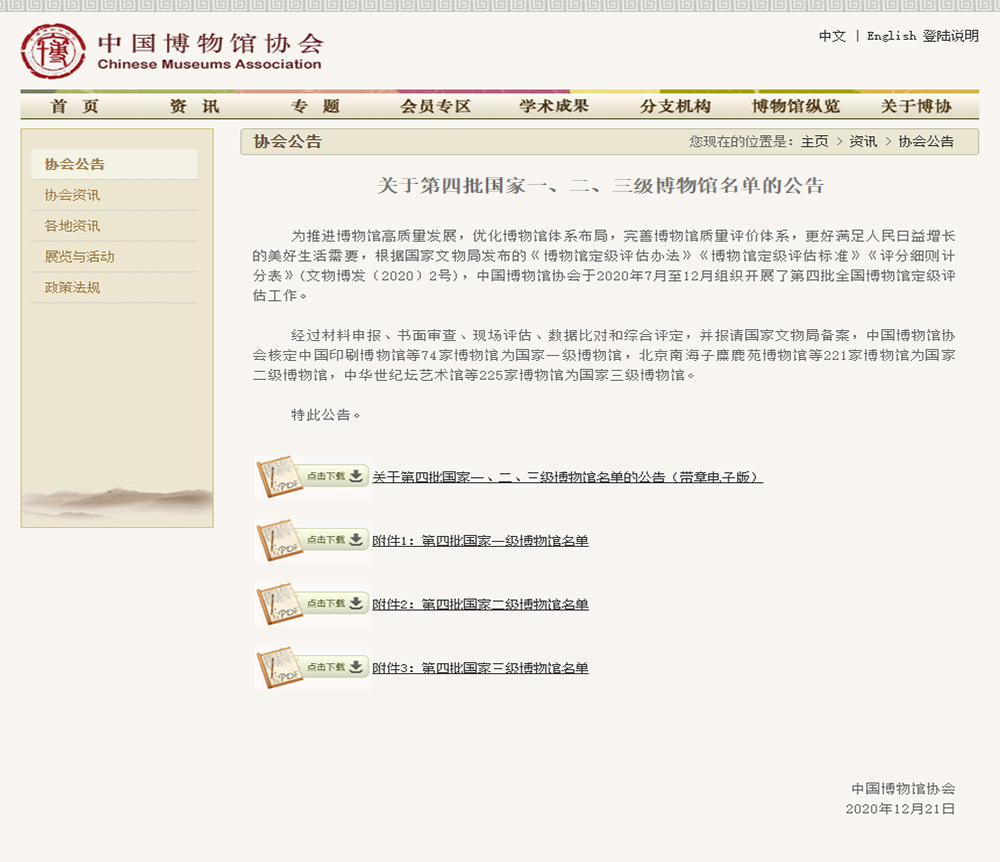The width and height of the screenshot is (1000, 862).
Task: Download the announcement via 关于第四批国家一、二、三级博物馆名单的公告 link
Action: [568, 476]
